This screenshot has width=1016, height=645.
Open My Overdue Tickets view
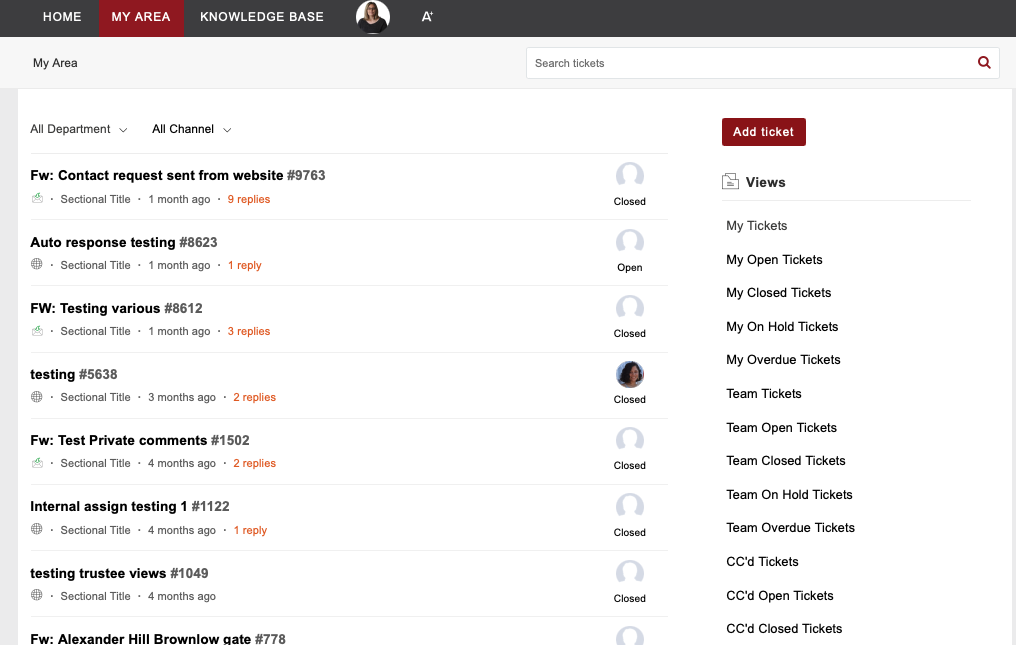pos(783,360)
